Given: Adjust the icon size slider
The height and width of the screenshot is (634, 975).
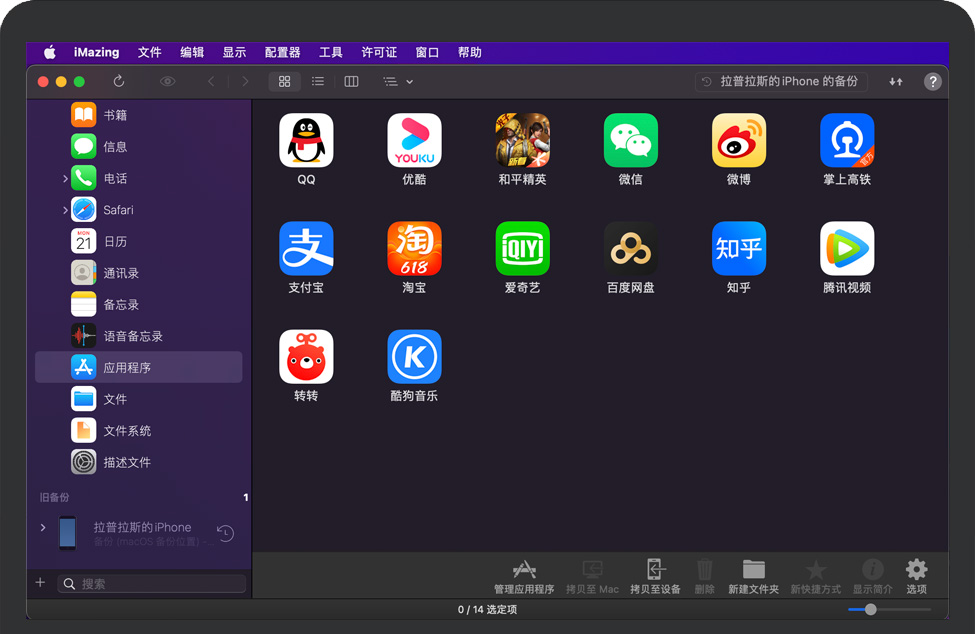Looking at the screenshot, I should pyautogui.click(x=871, y=609).
